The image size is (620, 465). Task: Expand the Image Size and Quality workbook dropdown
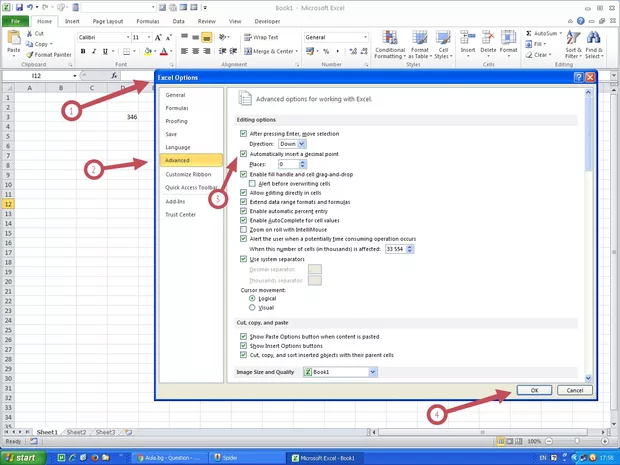coord(372,372)
